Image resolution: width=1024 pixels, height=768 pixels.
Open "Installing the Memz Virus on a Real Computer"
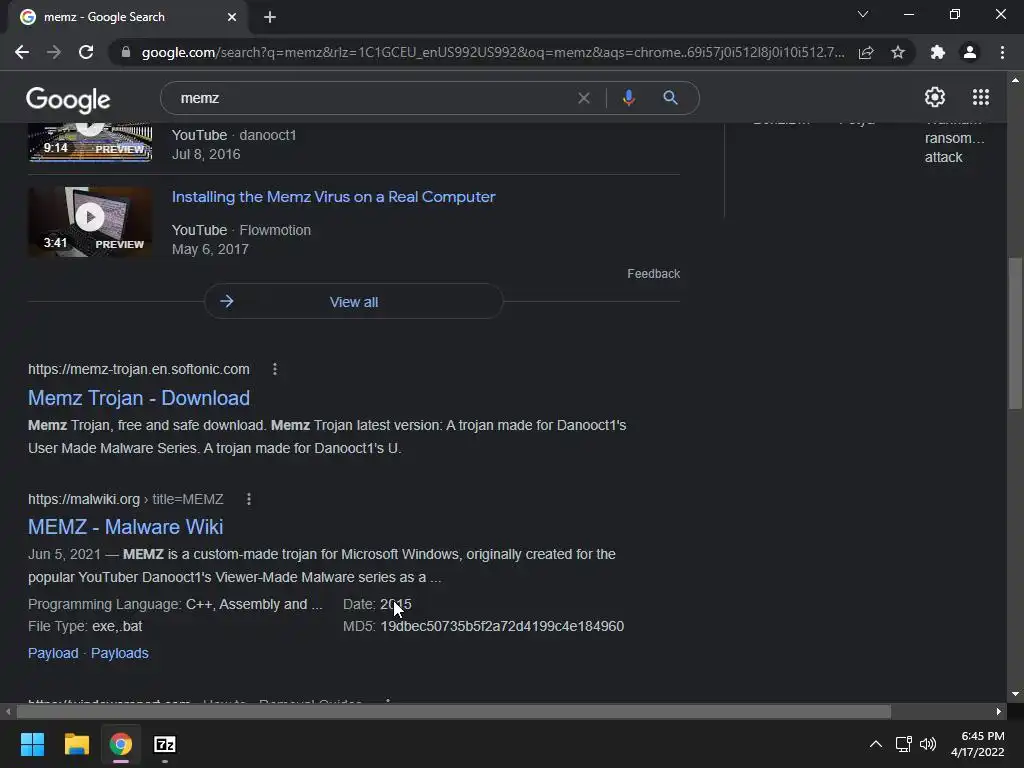(333, 197)
